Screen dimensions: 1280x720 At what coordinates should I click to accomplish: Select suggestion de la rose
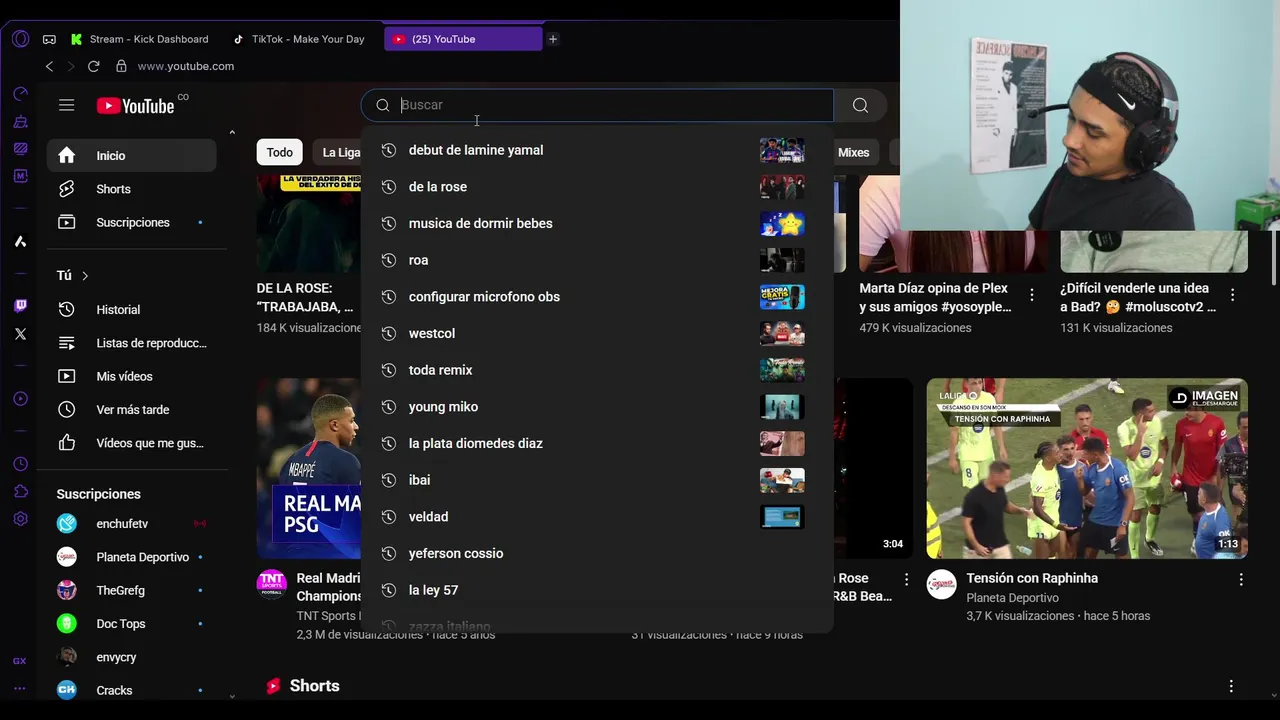(x=597, y=187)
